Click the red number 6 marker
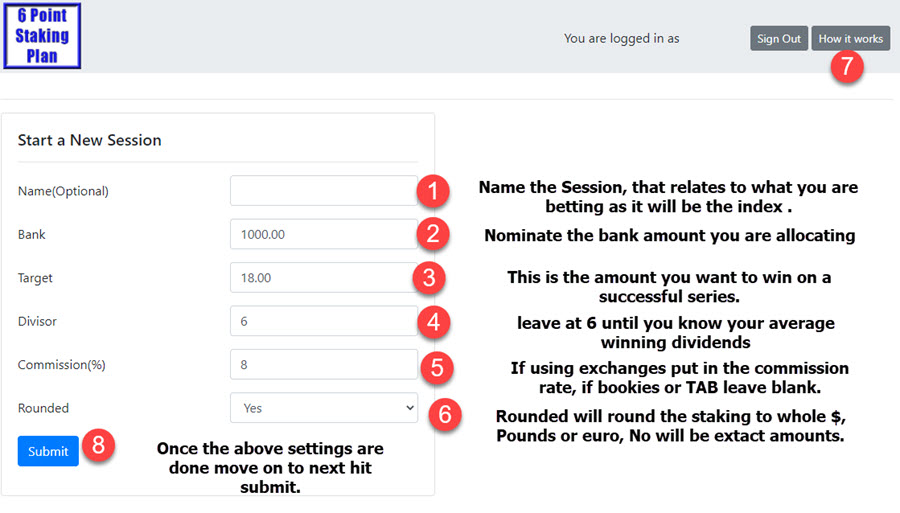 445,414
